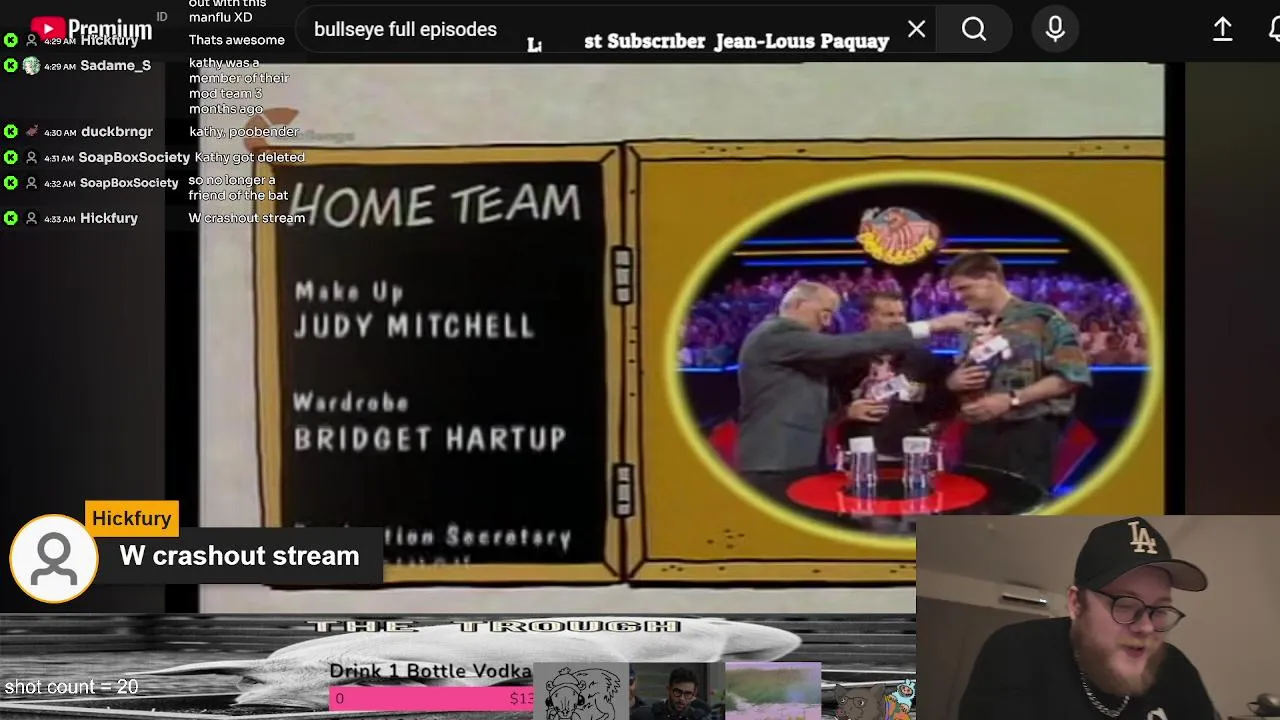1280x720 pixels.
Task: Click the Kick badge on the 4:33 AM message
Action: tap(10, 218)
